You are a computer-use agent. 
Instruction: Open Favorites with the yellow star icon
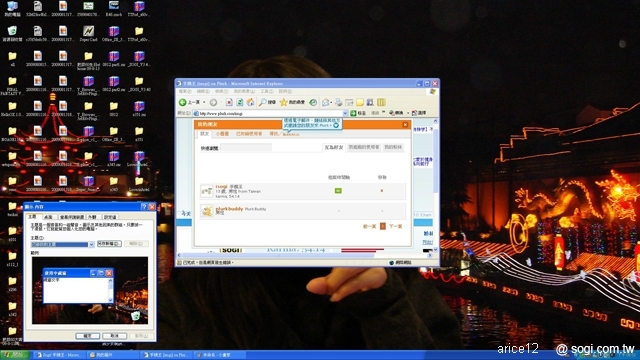tap(283, 102)
